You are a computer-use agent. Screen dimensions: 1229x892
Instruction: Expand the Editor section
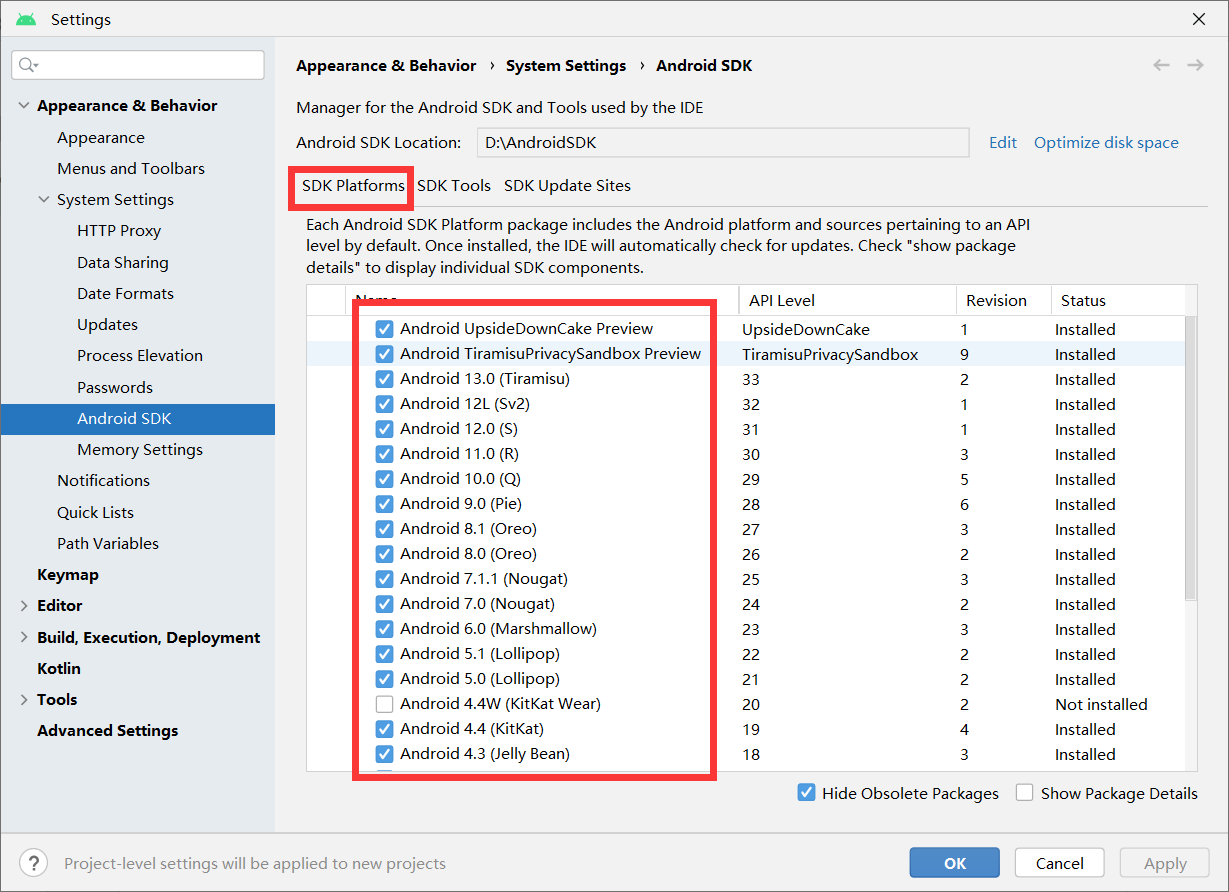point(24,606)
